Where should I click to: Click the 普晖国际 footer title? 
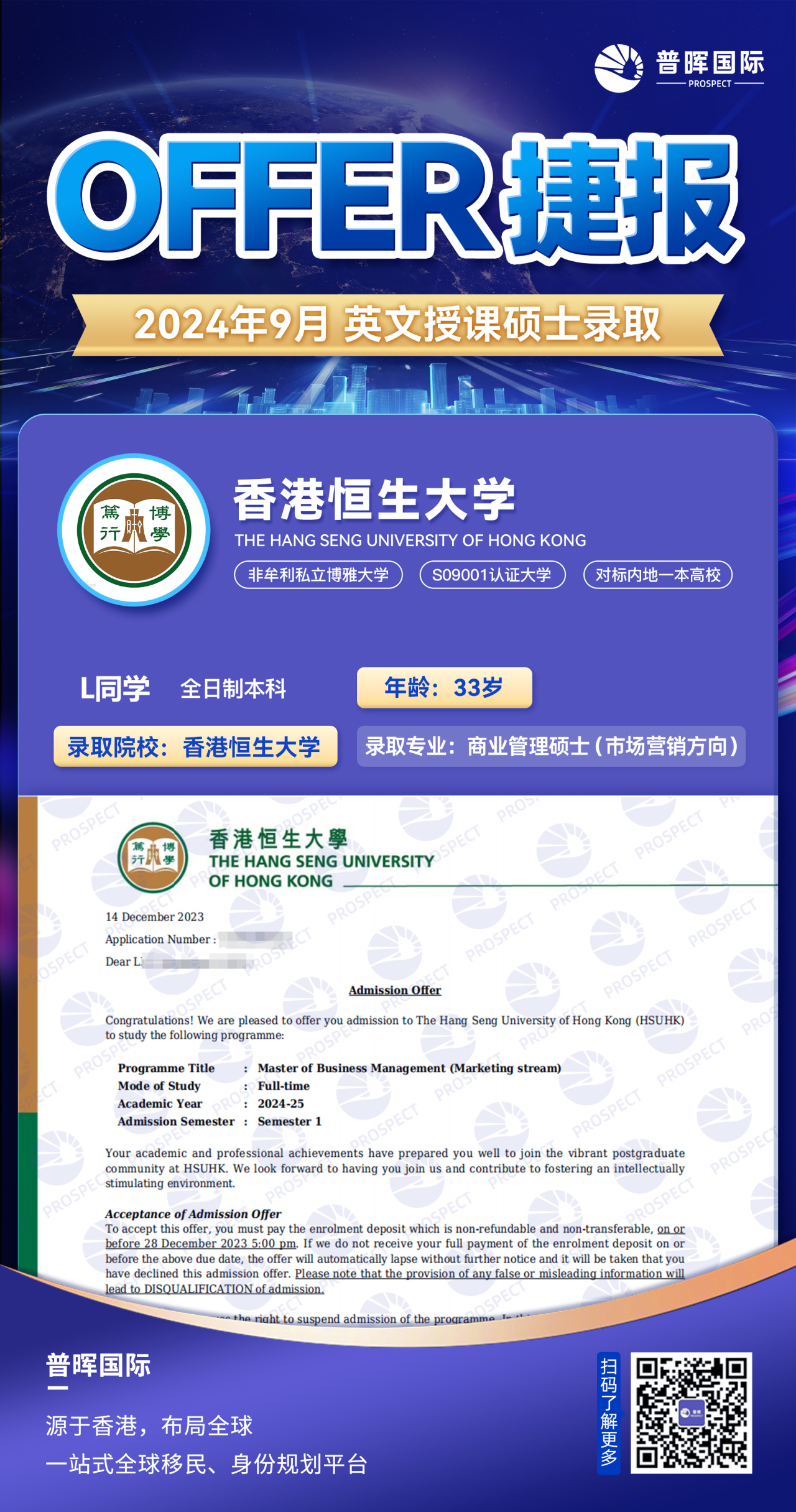98,1366
